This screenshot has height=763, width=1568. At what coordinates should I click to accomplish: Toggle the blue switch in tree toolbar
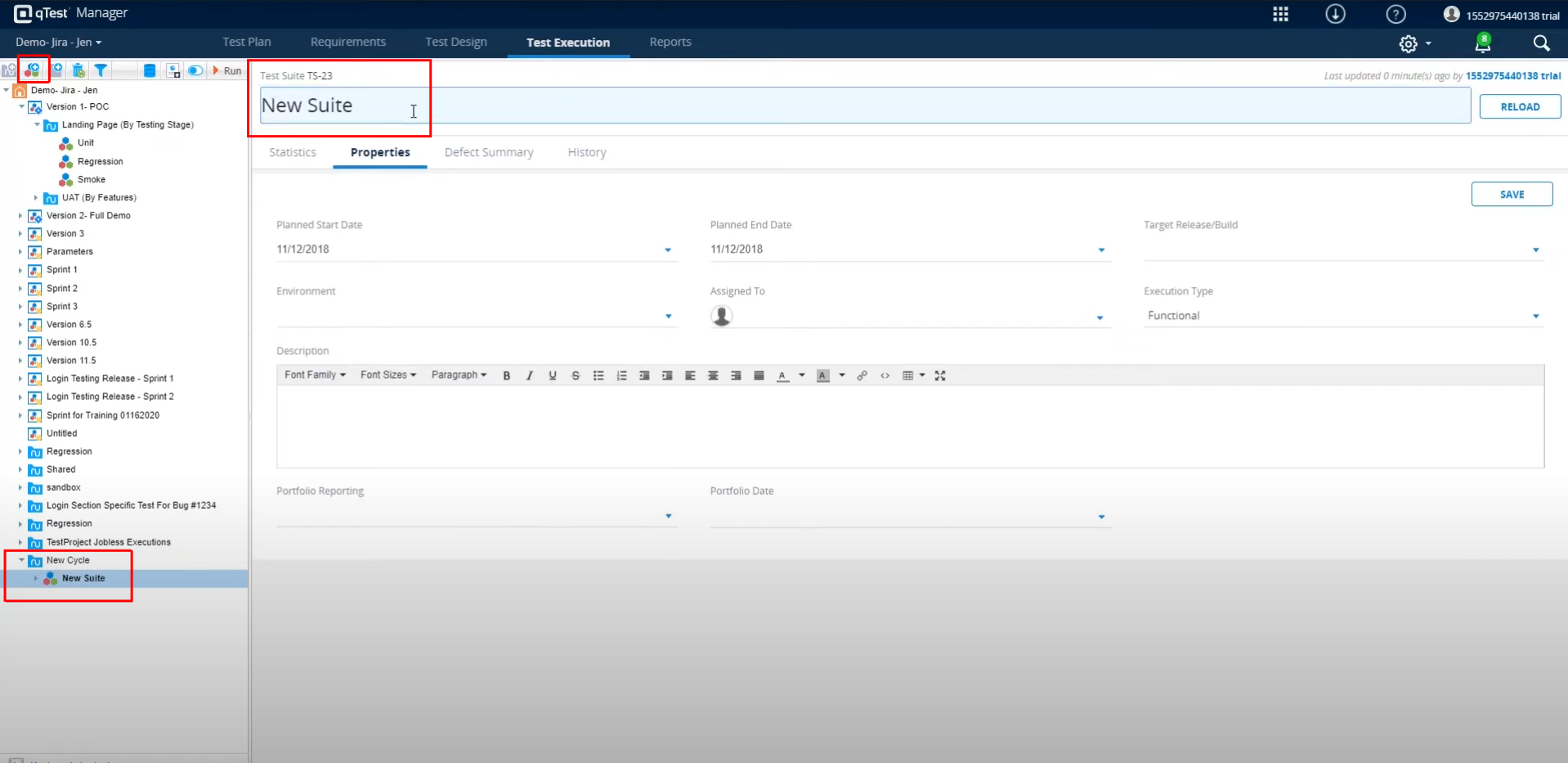point(195,70)
